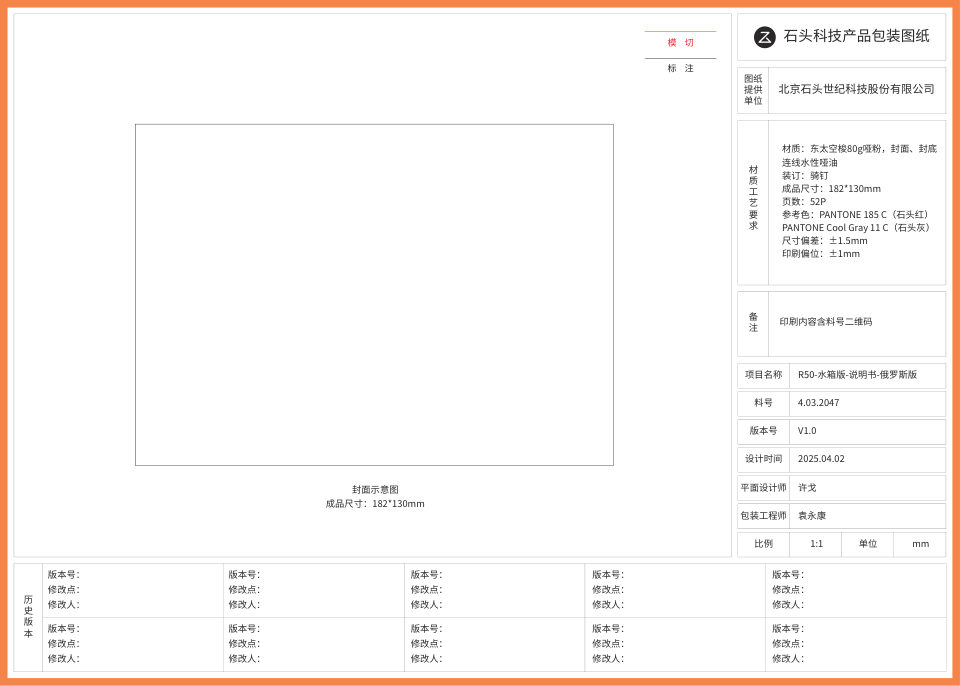Screen dimensions: 960x686
Task: Click the 图纸提供单位 label cell
Action: tap(753, 89)
